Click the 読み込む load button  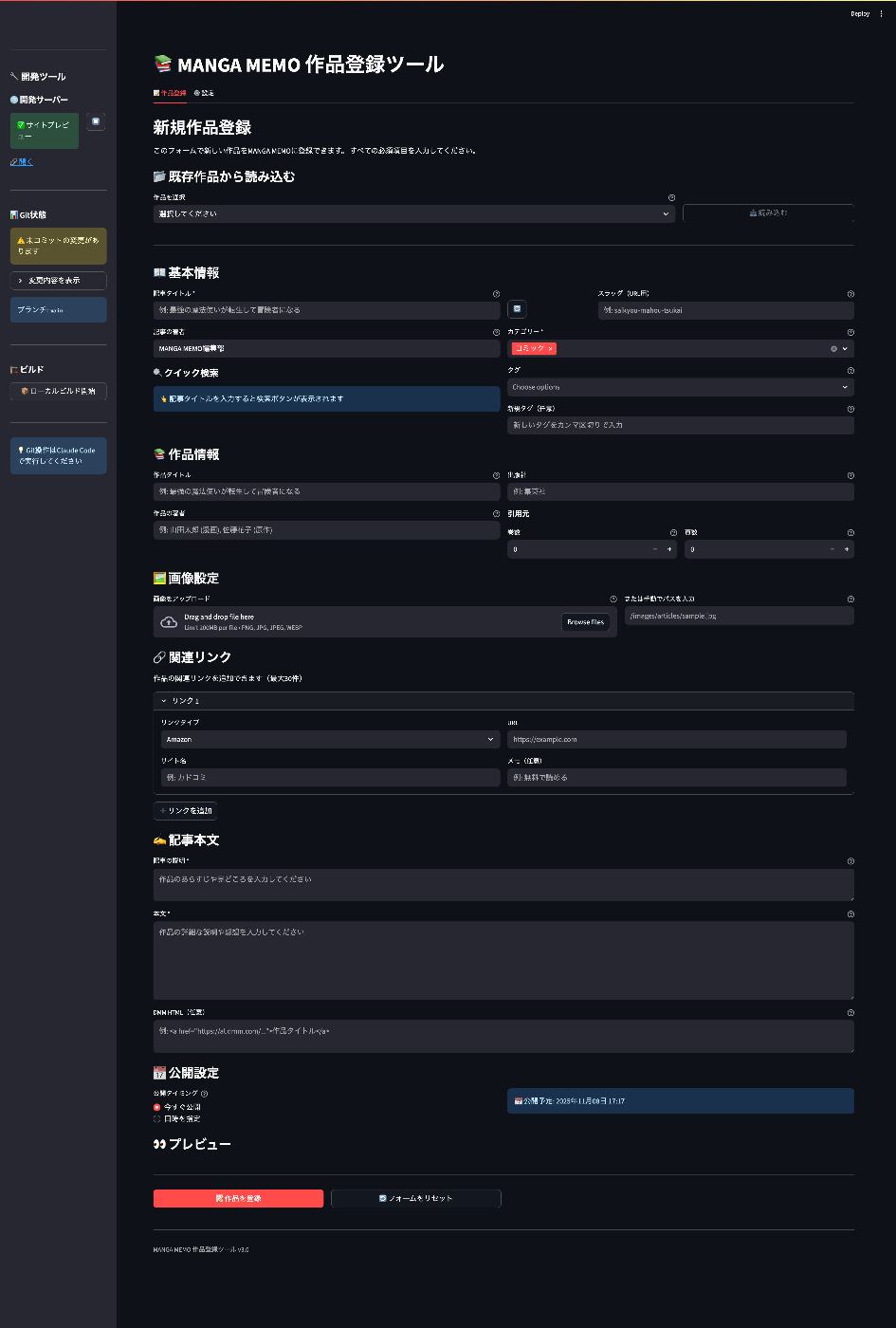click(x=768, y=213)
